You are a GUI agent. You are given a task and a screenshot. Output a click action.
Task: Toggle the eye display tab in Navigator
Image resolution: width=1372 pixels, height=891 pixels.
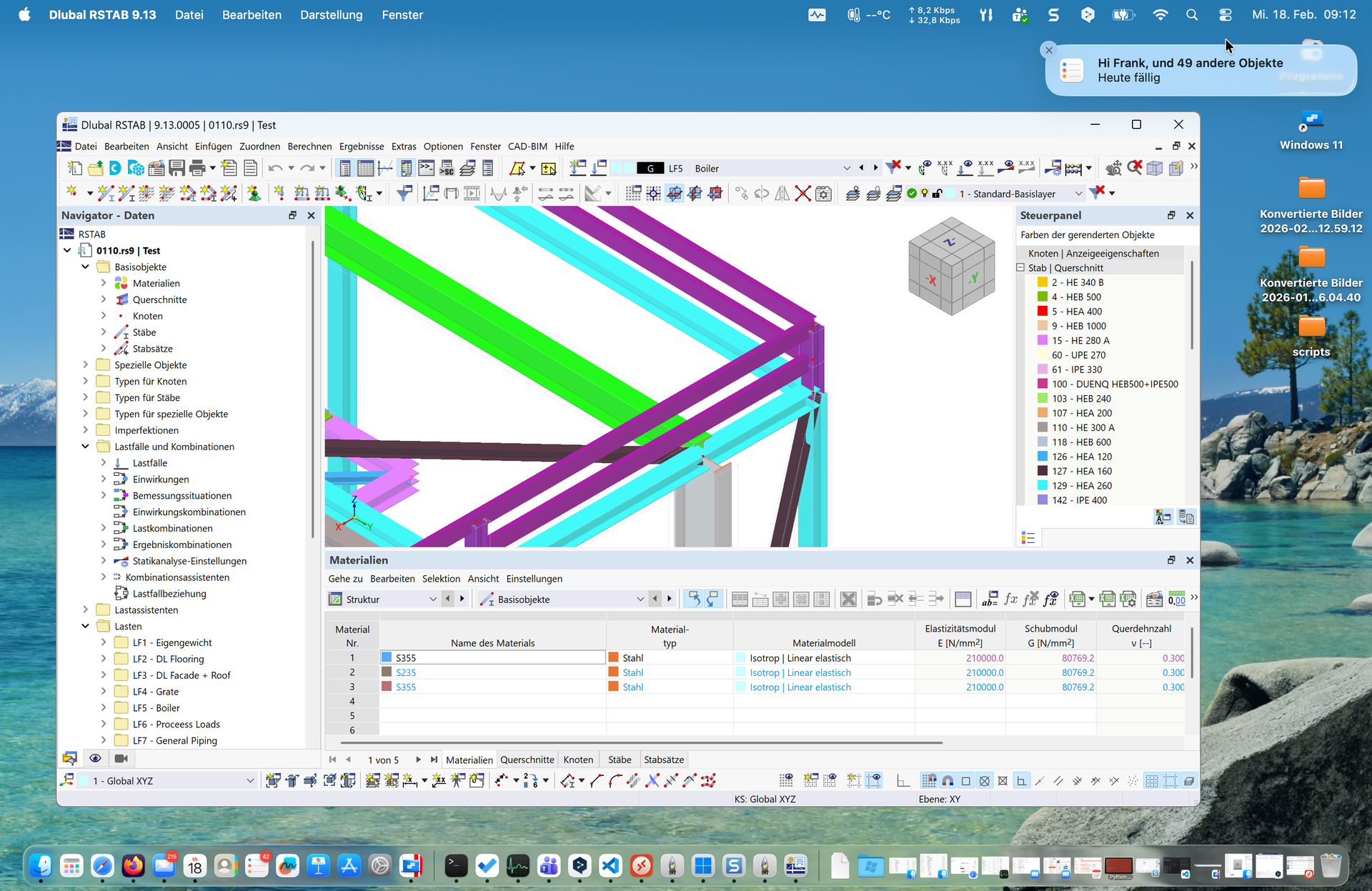tap(95, 758)
